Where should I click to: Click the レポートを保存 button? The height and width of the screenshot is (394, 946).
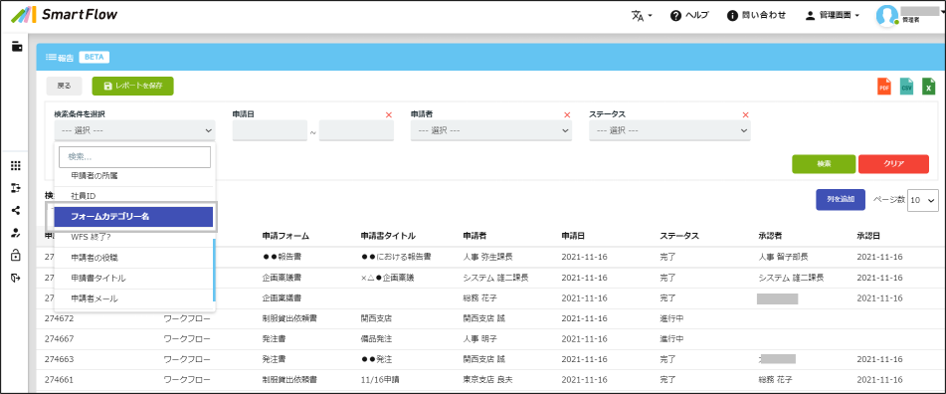(133, 86)
